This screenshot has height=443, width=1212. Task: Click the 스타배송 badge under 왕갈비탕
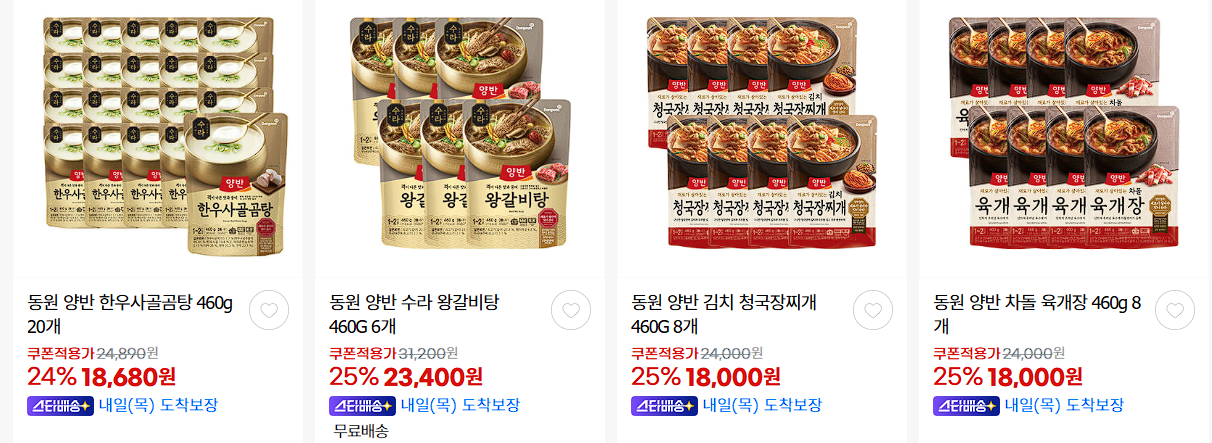(362, 405)
